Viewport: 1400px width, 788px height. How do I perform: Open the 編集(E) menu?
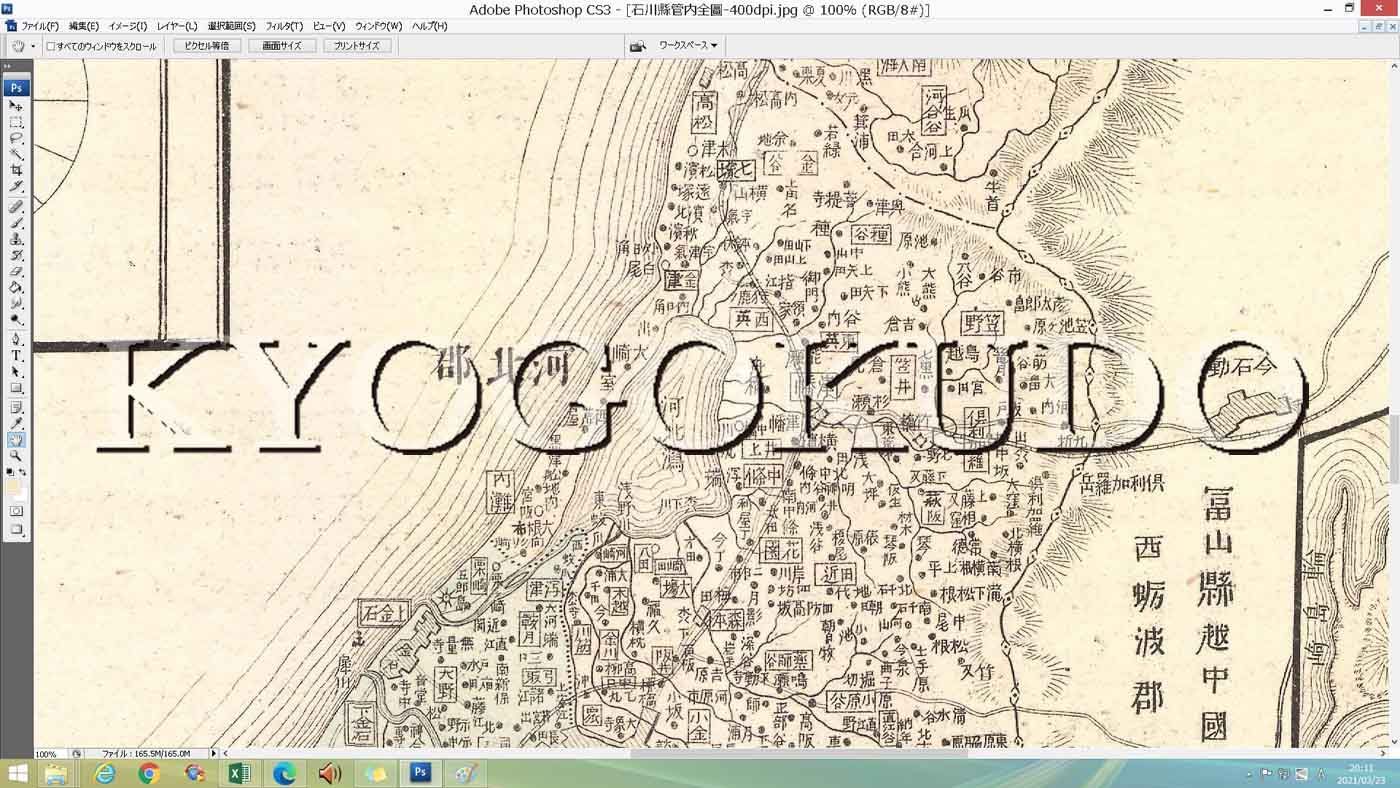tap(84, 26)
